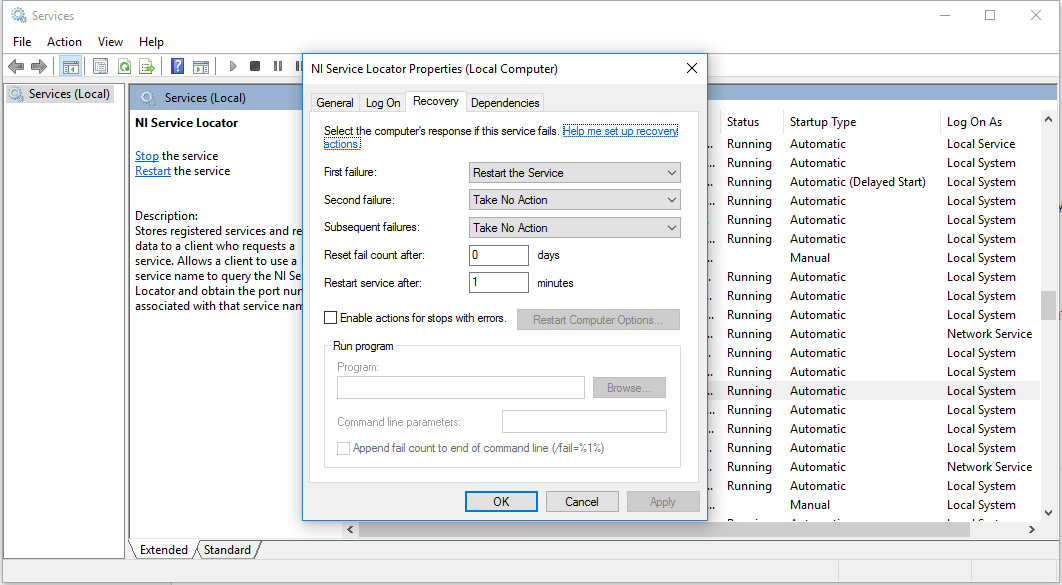Click the Cancel button
The height and width of the screenshot is (585, 1062).
click(x=582, y=502)
